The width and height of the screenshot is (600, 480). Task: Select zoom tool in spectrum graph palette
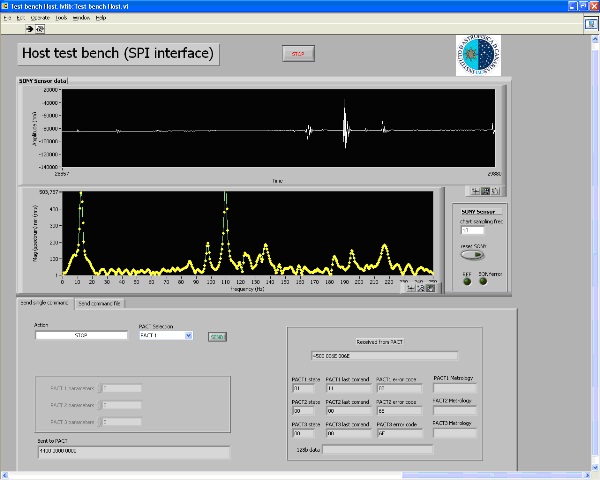(421, 287)
